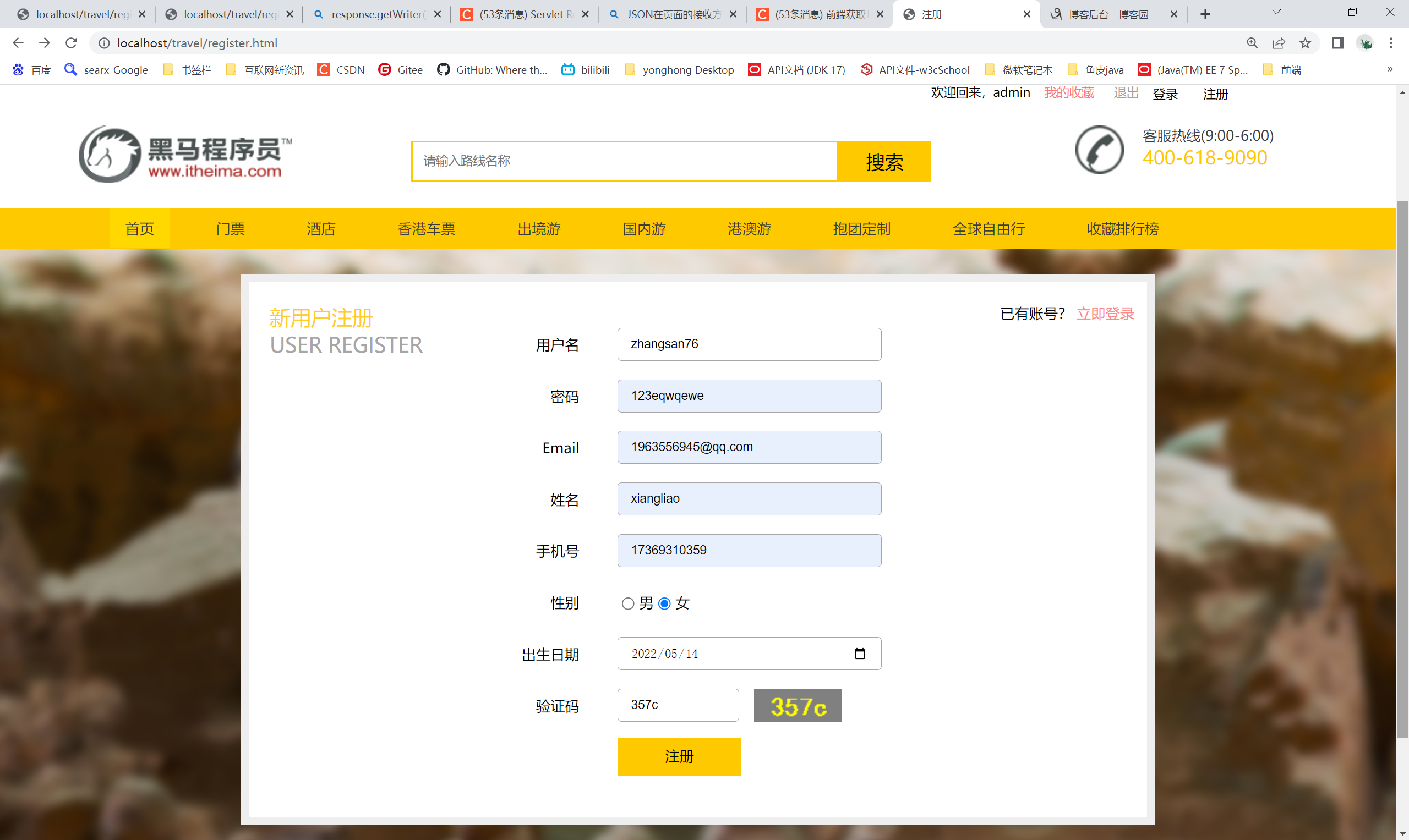Click the calendar picker icon in birth date

pos(859,654)
